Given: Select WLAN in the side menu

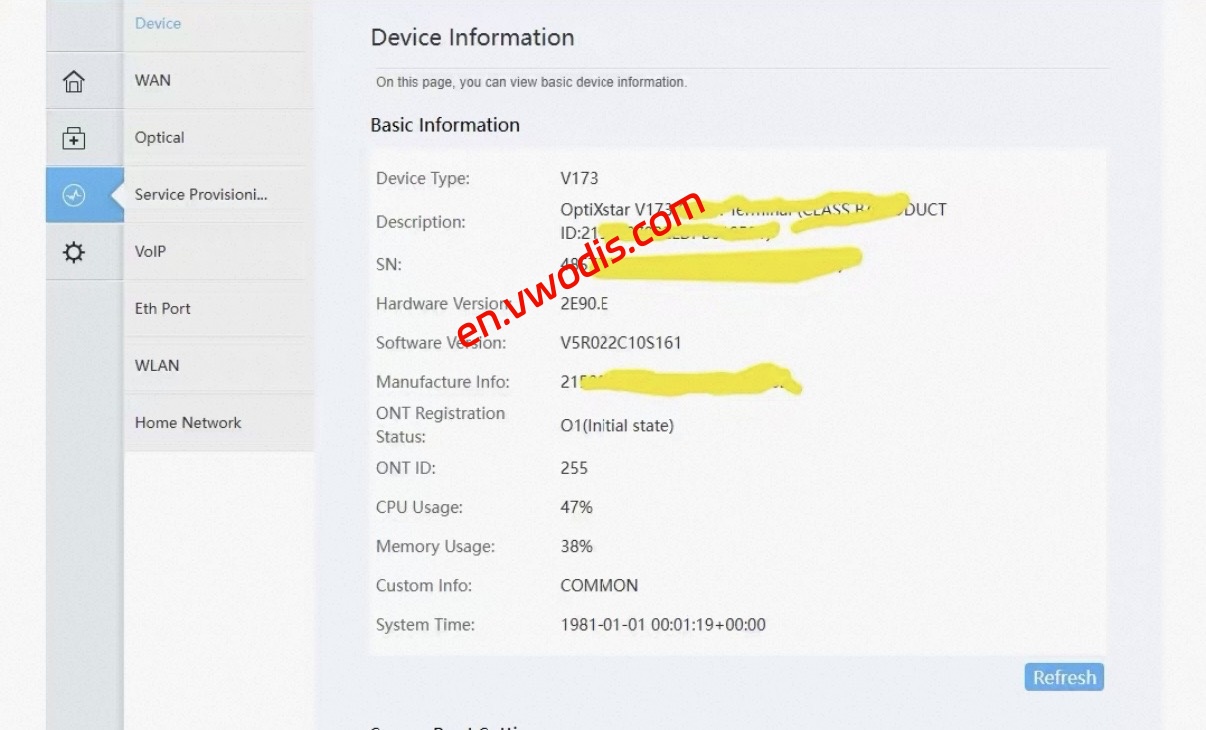Looking at the screenshot, I should tap(157, 365).
